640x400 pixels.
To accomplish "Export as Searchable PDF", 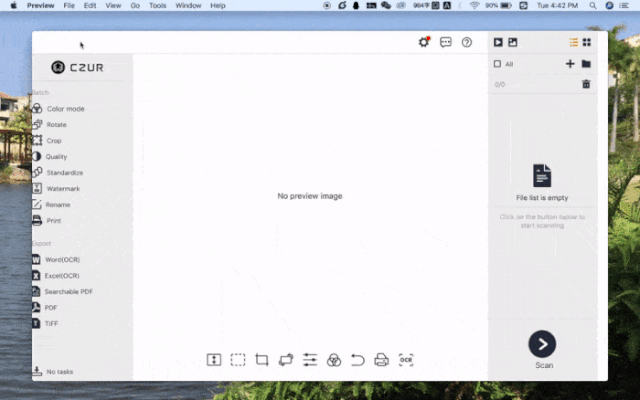I will pyautogui.click(x=62, y=291).
